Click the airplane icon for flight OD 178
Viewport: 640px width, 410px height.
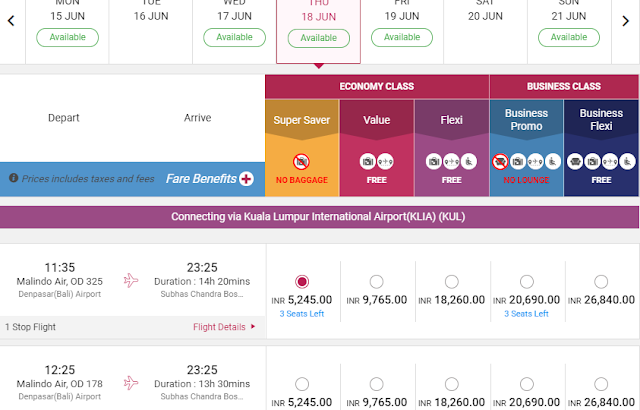(x=131, y=383)
